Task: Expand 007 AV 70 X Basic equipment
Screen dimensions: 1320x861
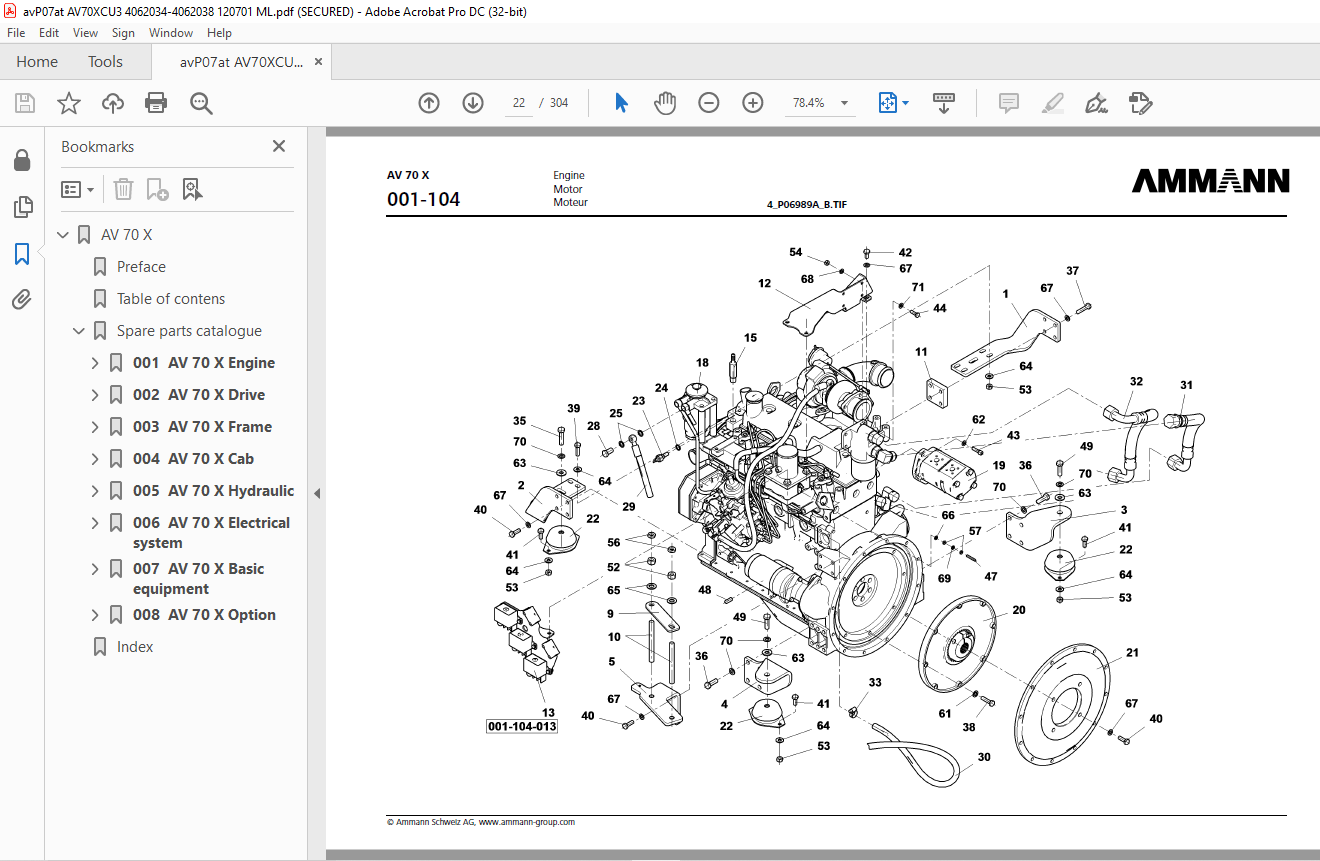Action: pos(96,569)
